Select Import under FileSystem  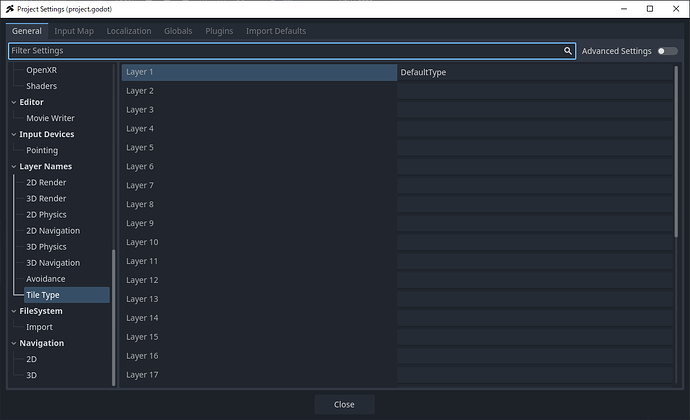(x=39, y=327)
